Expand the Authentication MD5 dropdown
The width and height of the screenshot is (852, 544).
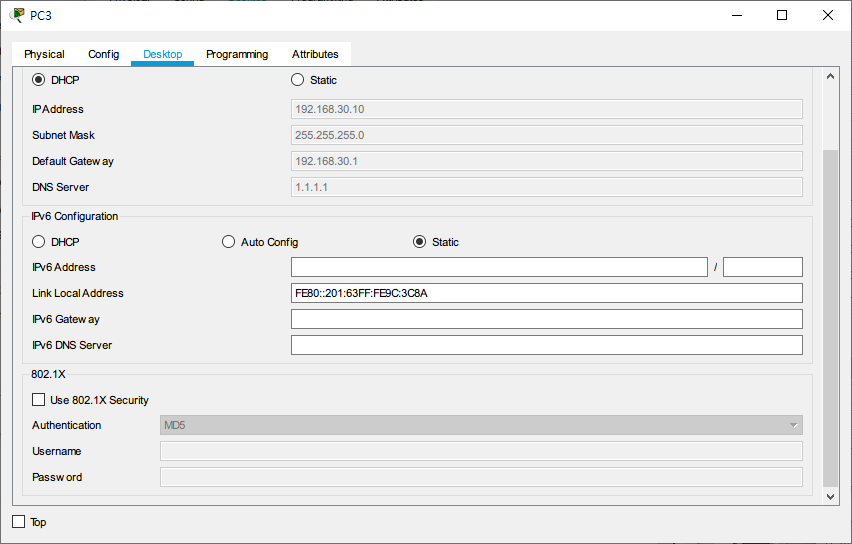pyautogui.click(x=481, y=425)
